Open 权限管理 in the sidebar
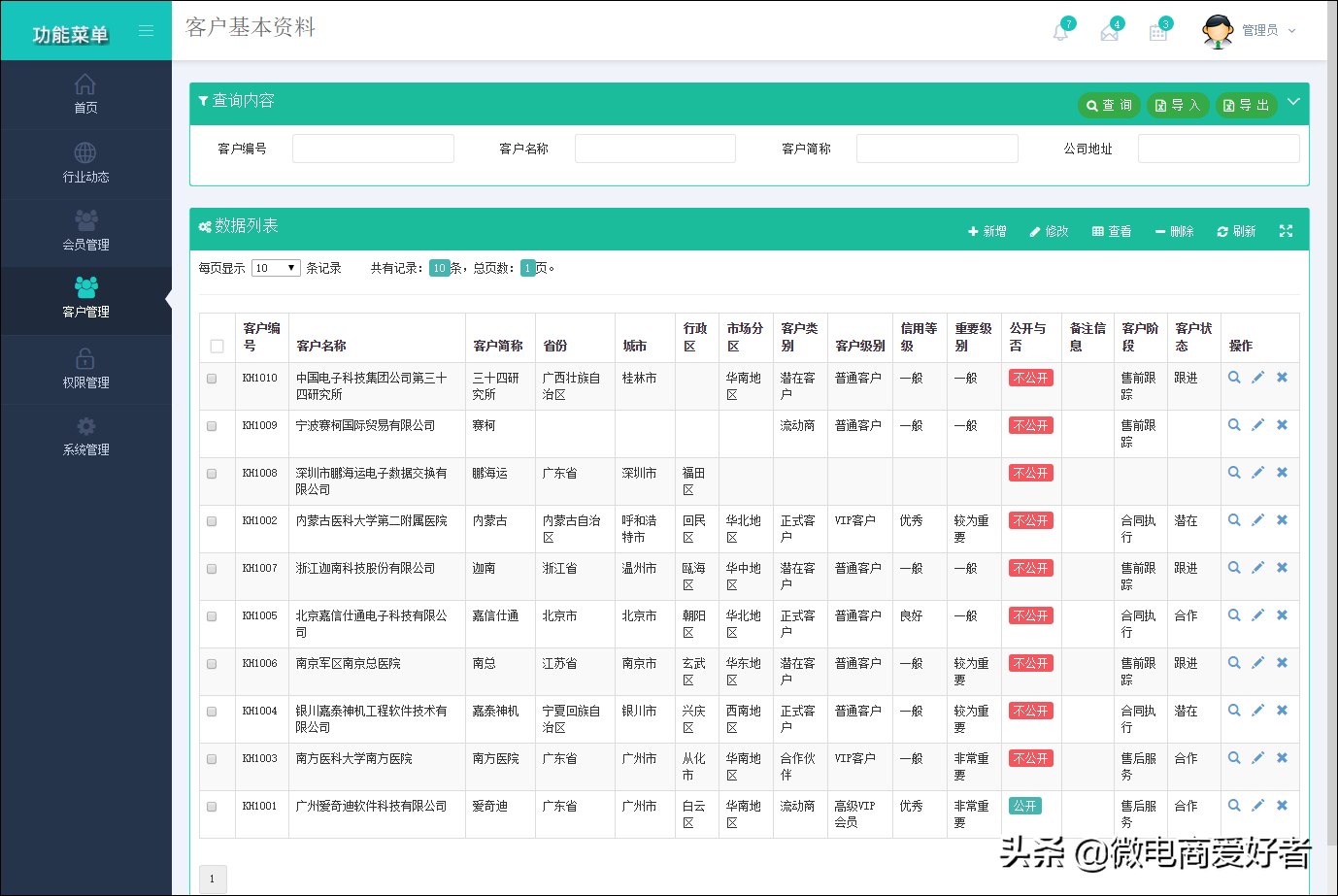 pyautogui.click(x=85, y=369)
